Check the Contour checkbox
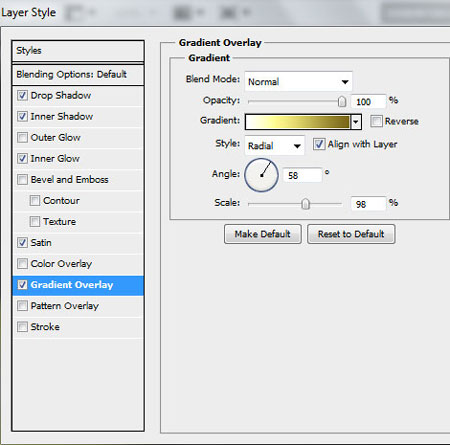Viewport: 450px width, 445px height. 35,201
